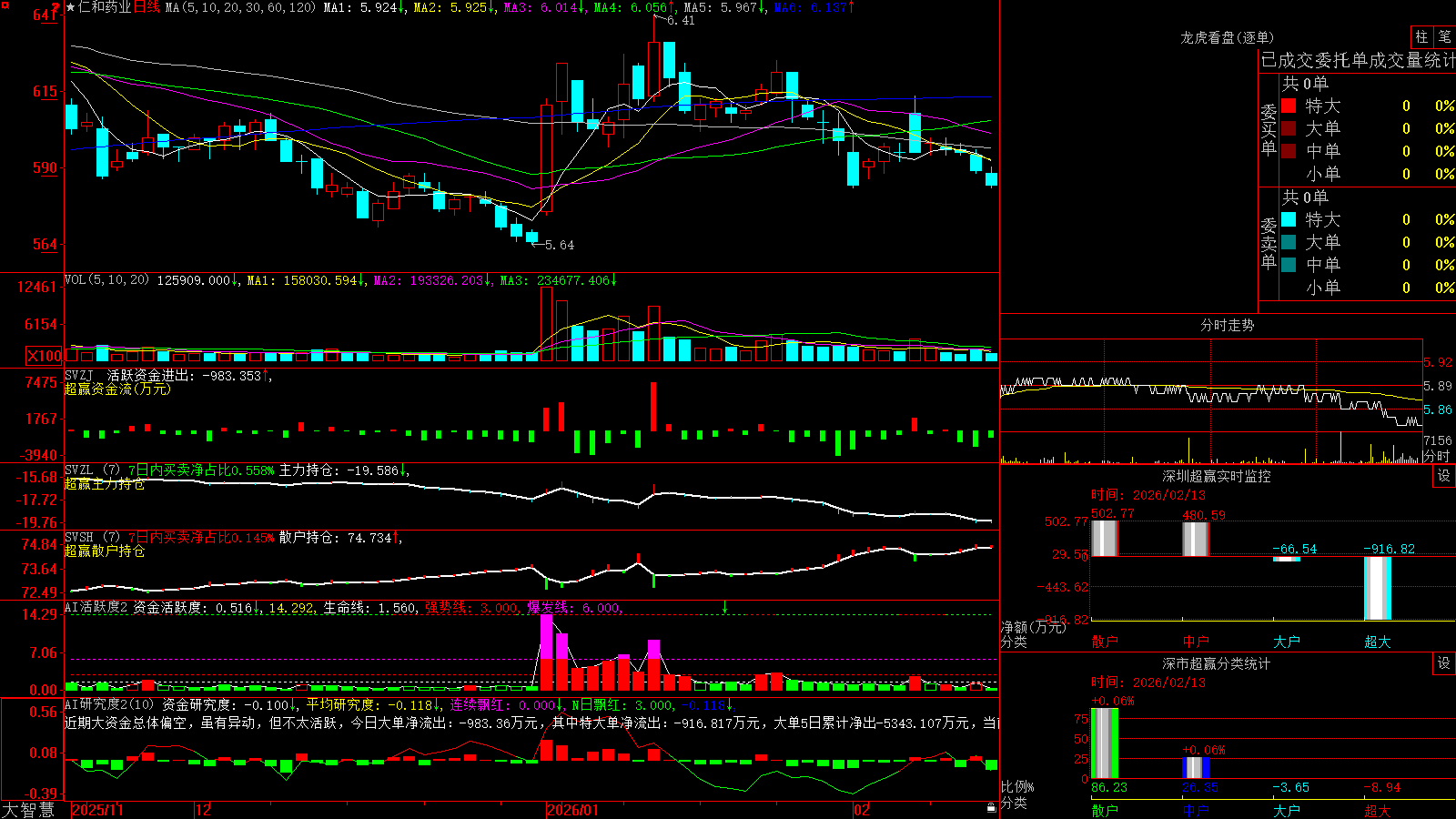Open 设 settings for 深圳超赢实时监控

tap(1444, 476)
